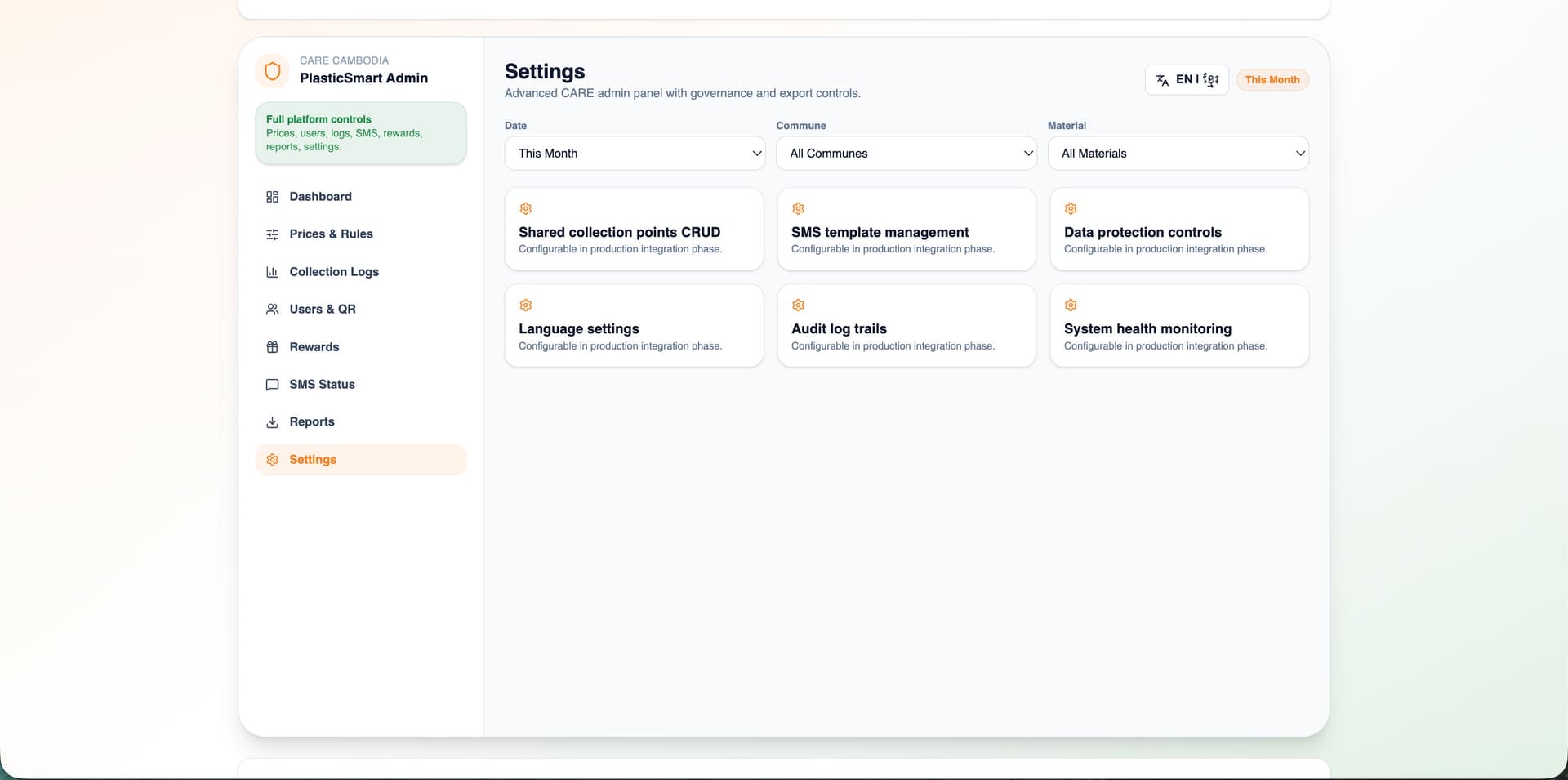Click the Collection Logs chart icon

coord(273,272)
